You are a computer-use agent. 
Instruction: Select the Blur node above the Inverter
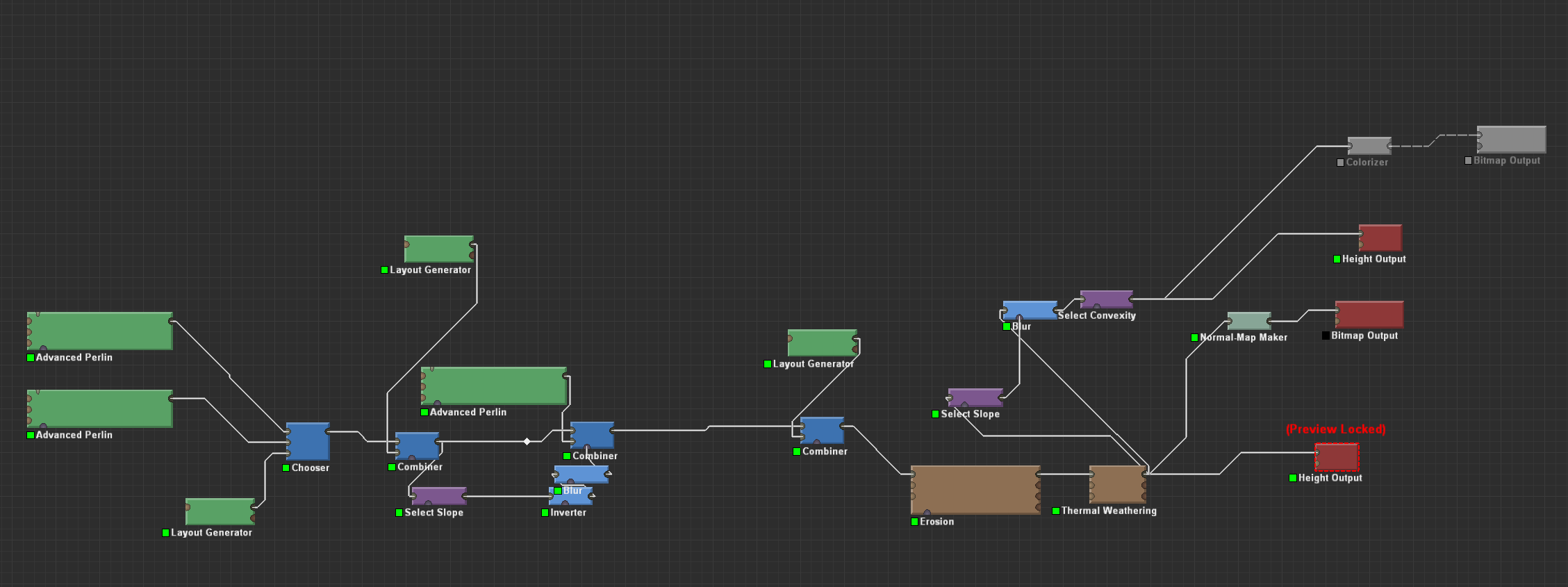point(581,474)
